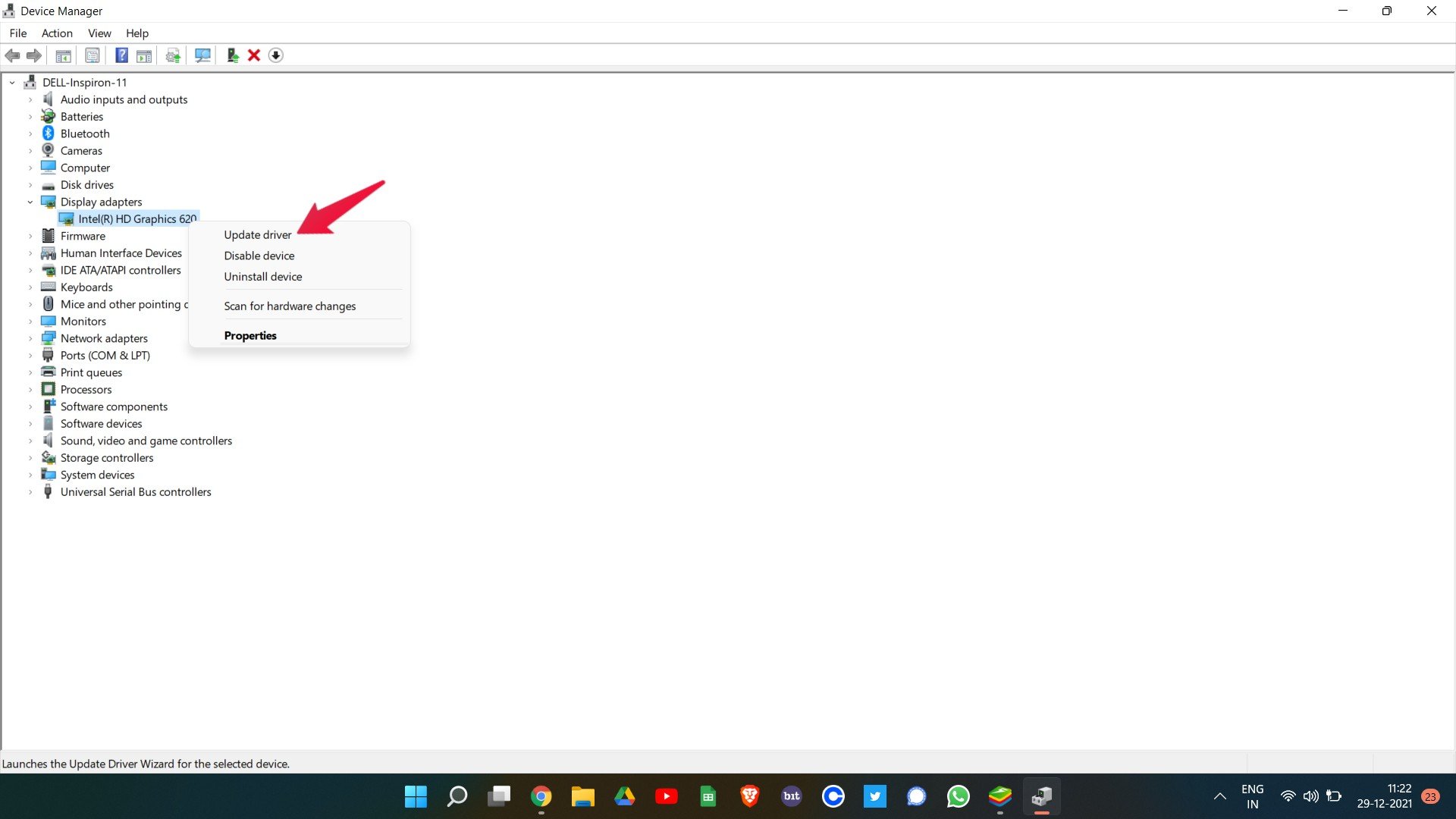The height and width of the screenshot is (819, 1456).
Task: Select the uninstall device toolbar icon
Action: coord(255,55)
